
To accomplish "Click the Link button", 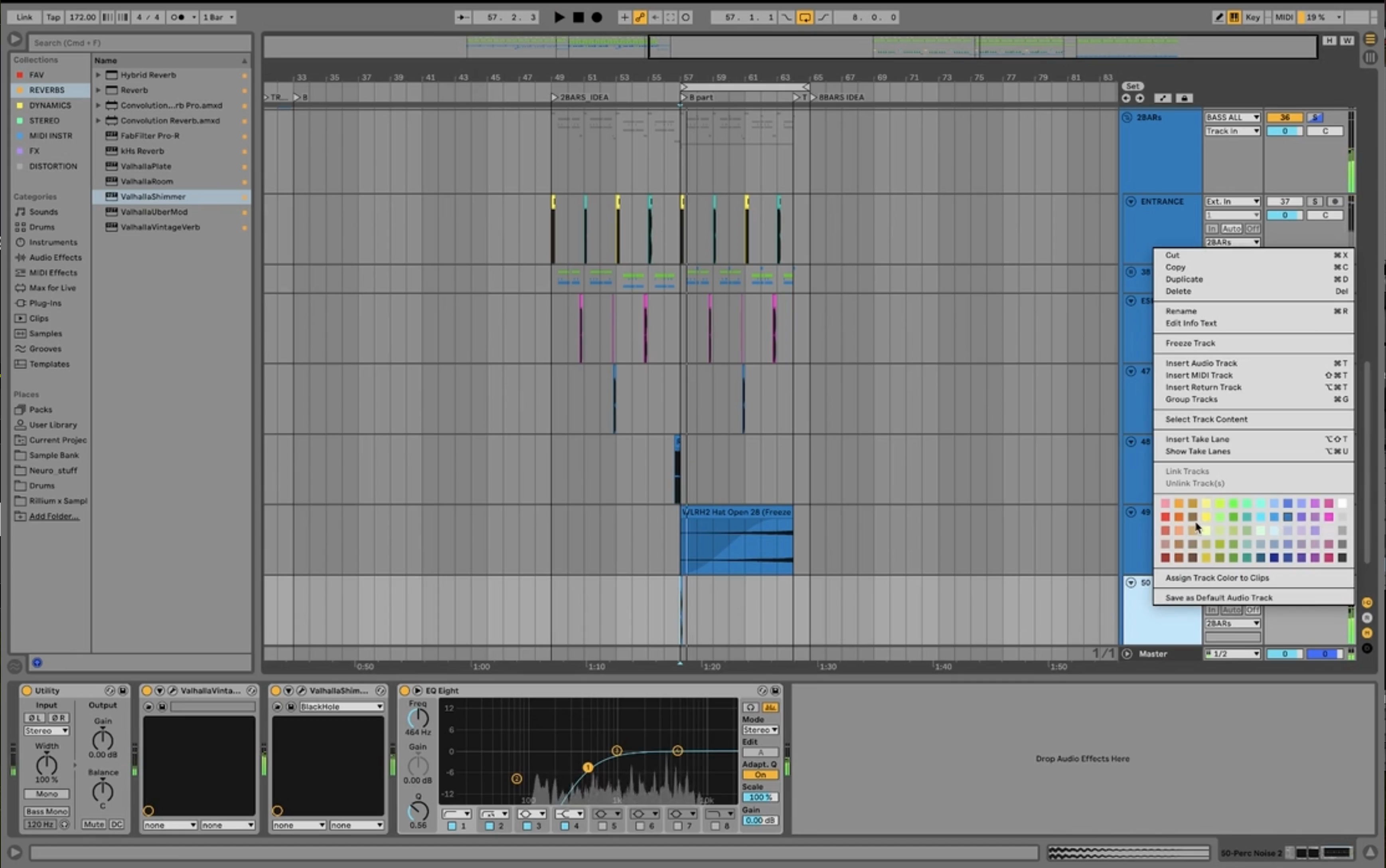I will point(24,17).
